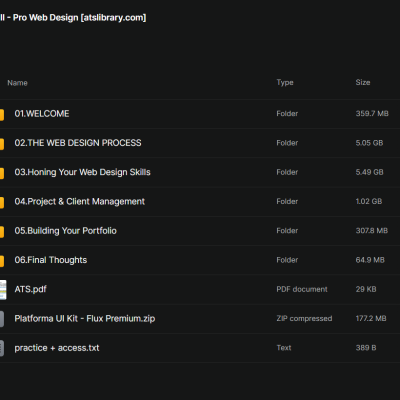Viewport: 400px width, 400px height.
Task: Click the PDF document type cell
Action: (302, 289)
